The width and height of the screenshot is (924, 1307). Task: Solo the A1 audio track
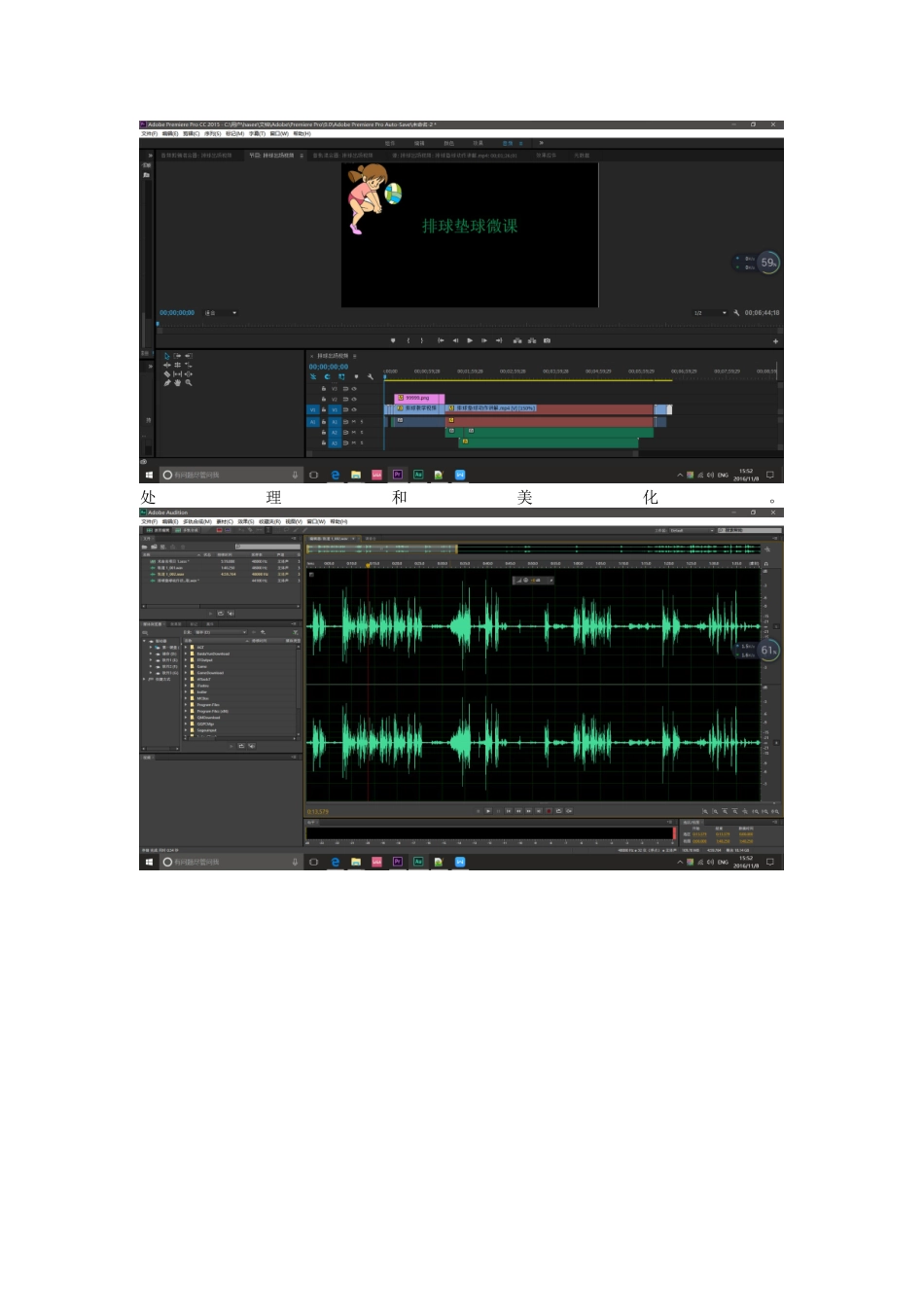coord(362,422)
